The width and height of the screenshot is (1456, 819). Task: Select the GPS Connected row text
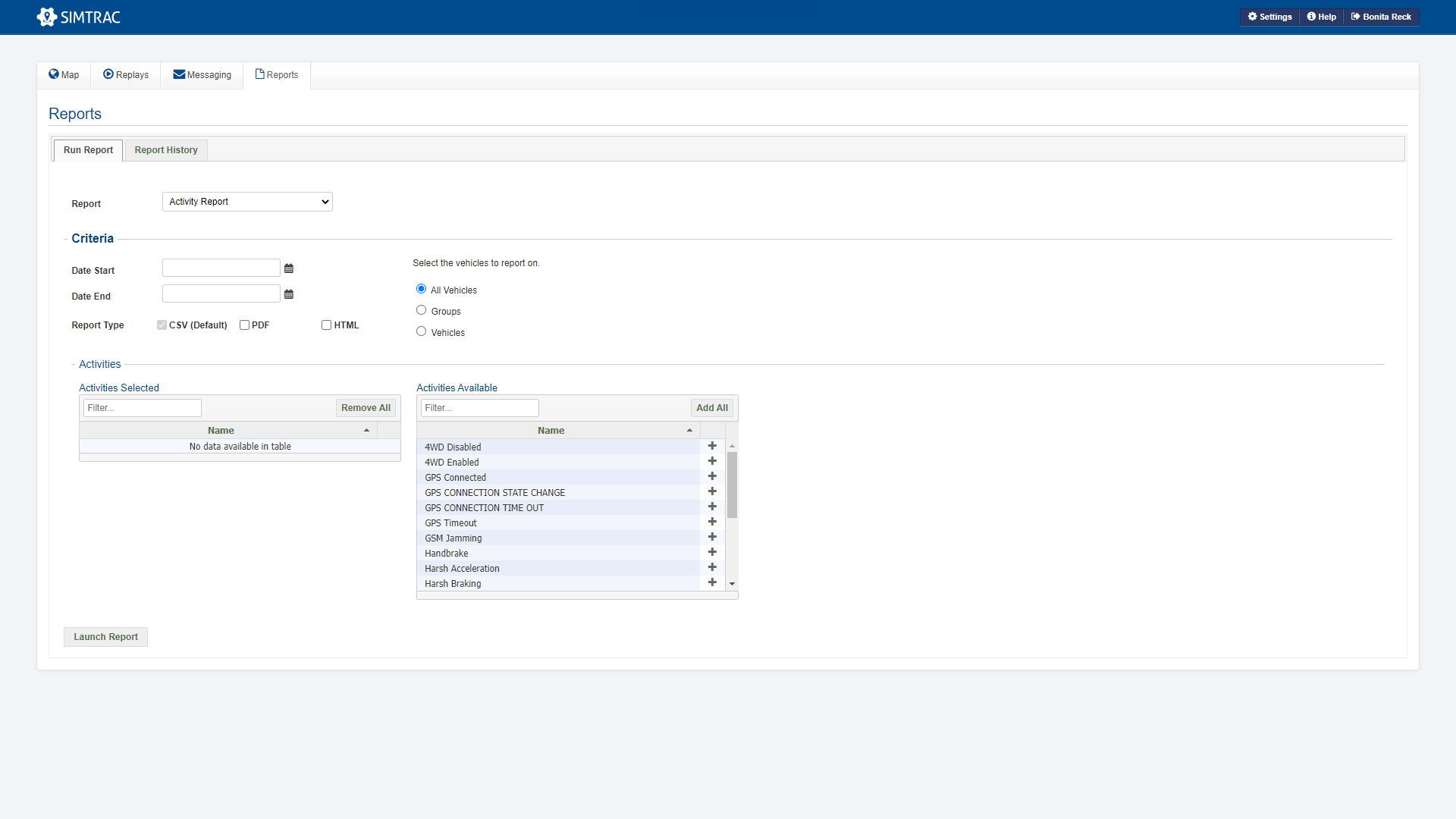click(455, 478)
